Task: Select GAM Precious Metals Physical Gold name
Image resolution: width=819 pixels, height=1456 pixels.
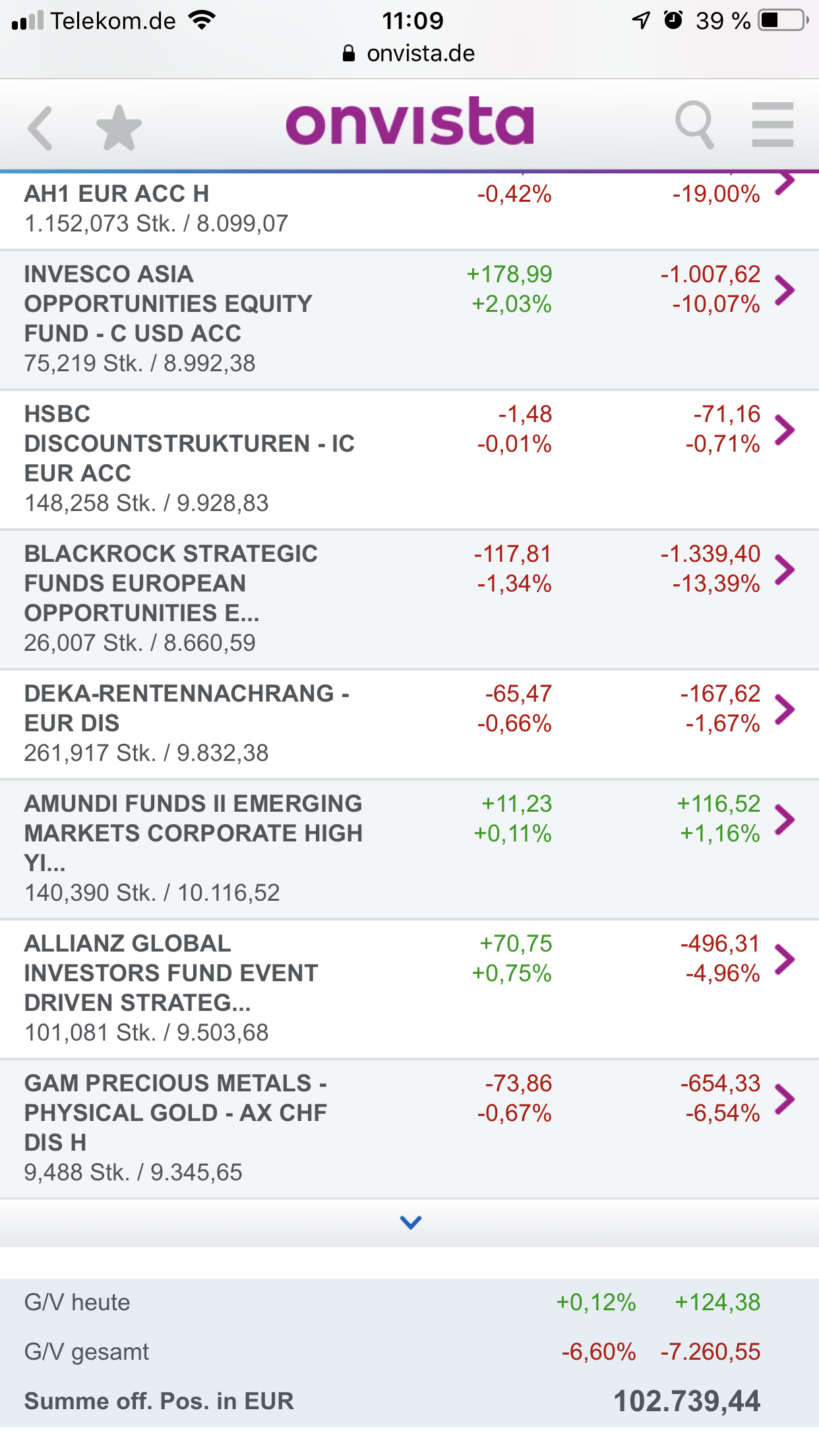Action: [175, 1113]
